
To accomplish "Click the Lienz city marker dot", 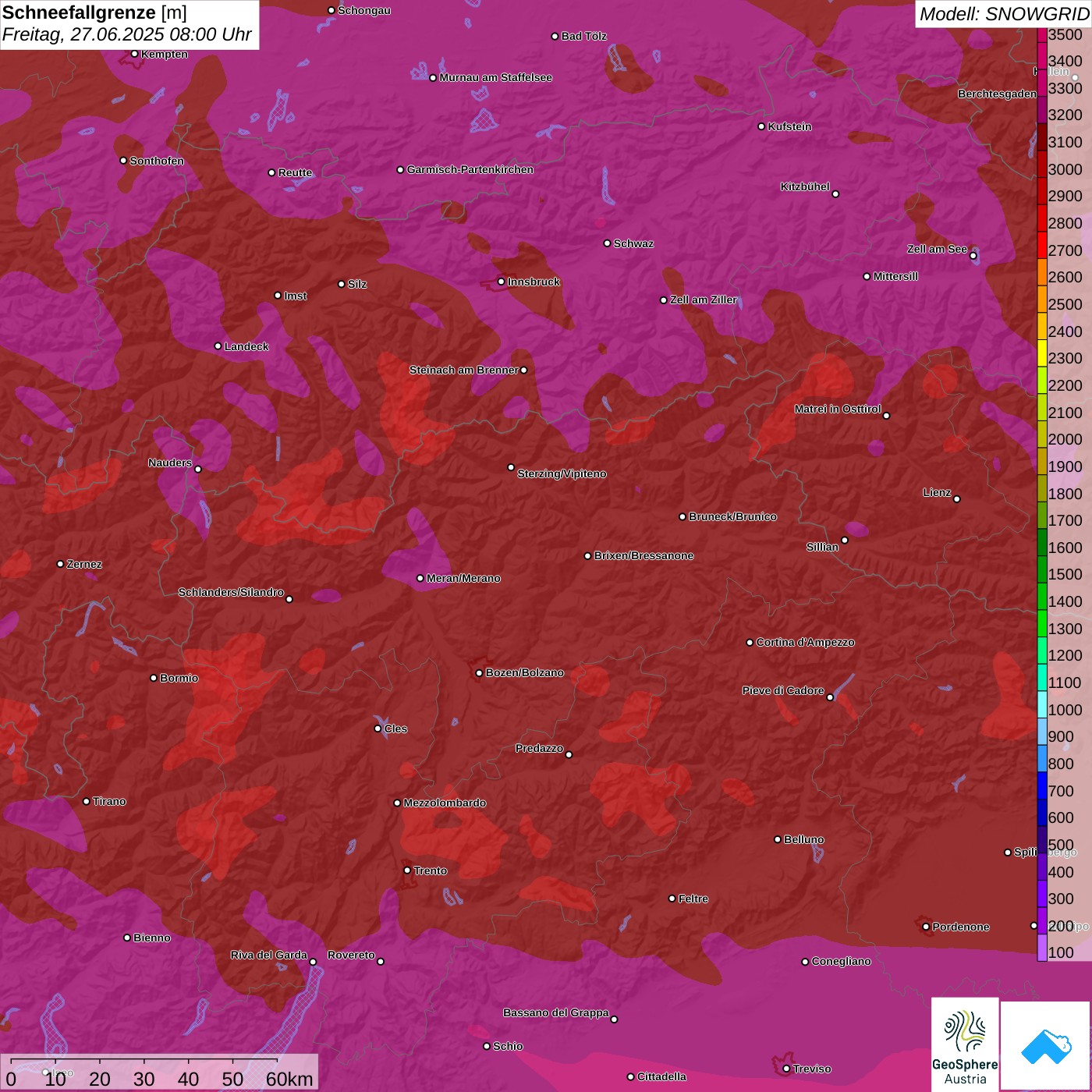I will pyautogui.click(x=956, y=499).
